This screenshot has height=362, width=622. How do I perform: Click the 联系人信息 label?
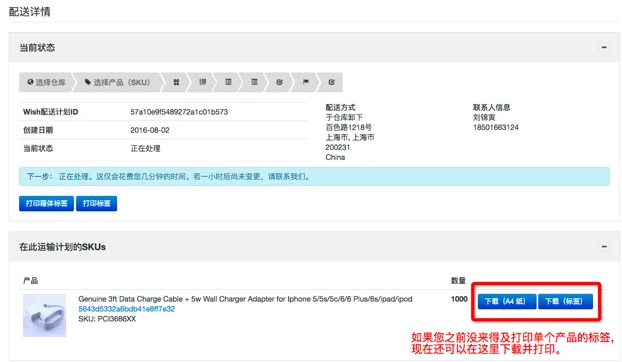[491, 107]
